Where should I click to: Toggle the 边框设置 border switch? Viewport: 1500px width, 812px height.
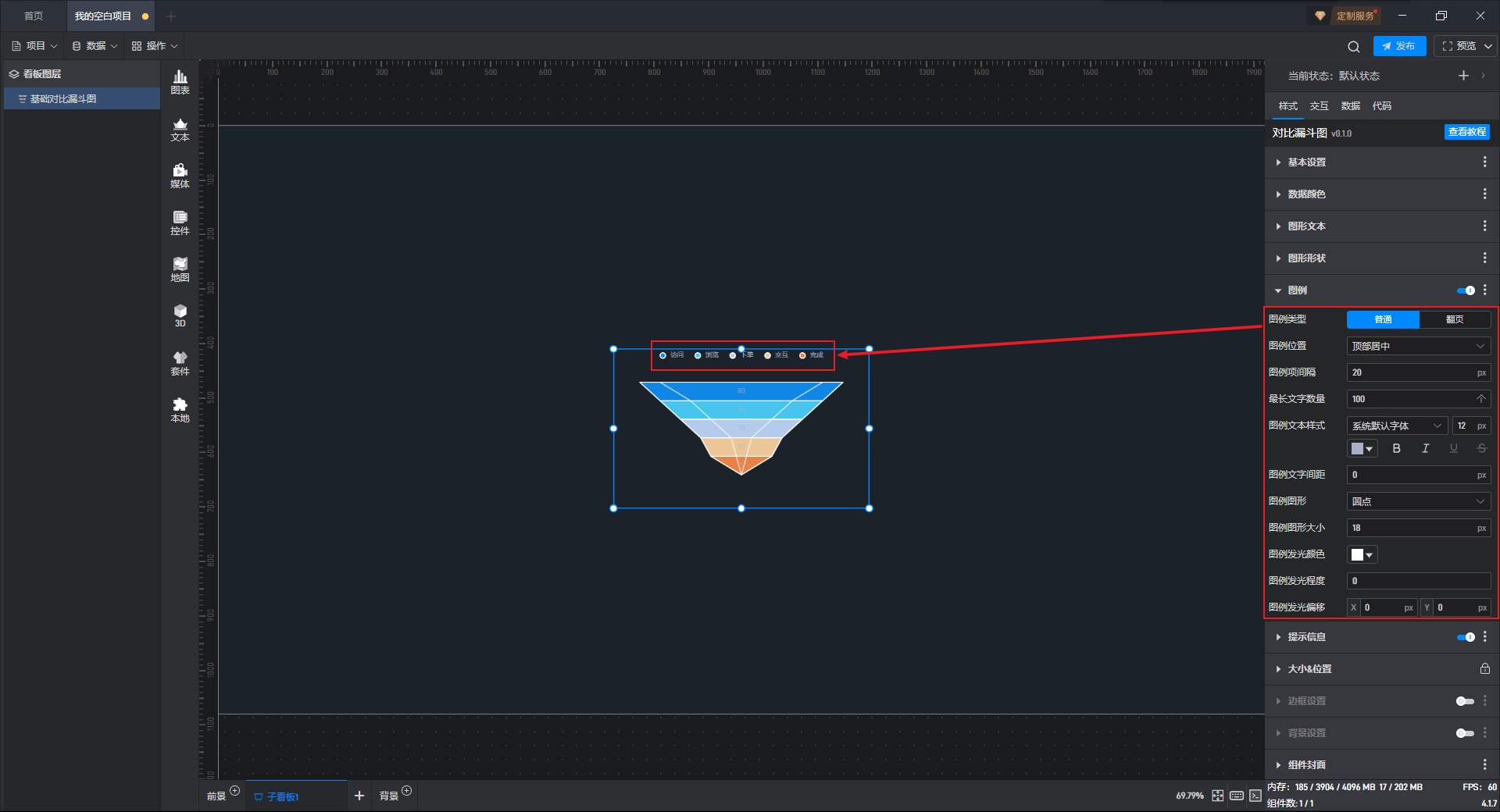pos(1466,701)
